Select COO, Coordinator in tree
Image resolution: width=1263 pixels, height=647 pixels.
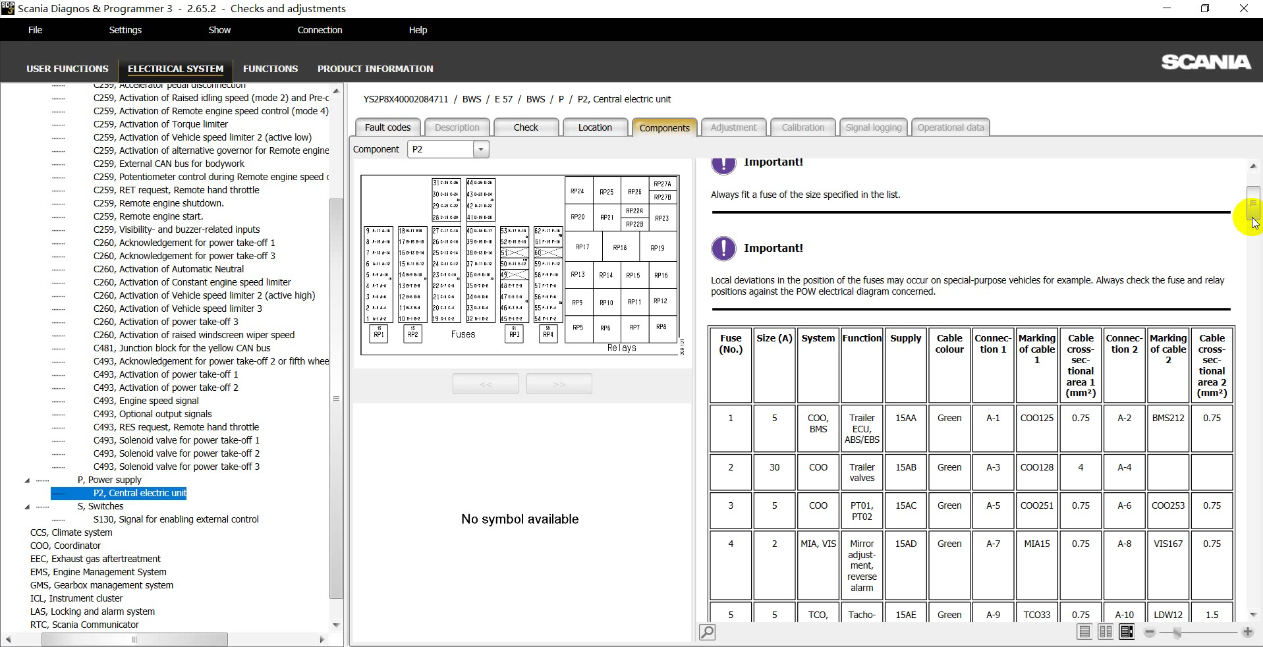pos(65,546)
